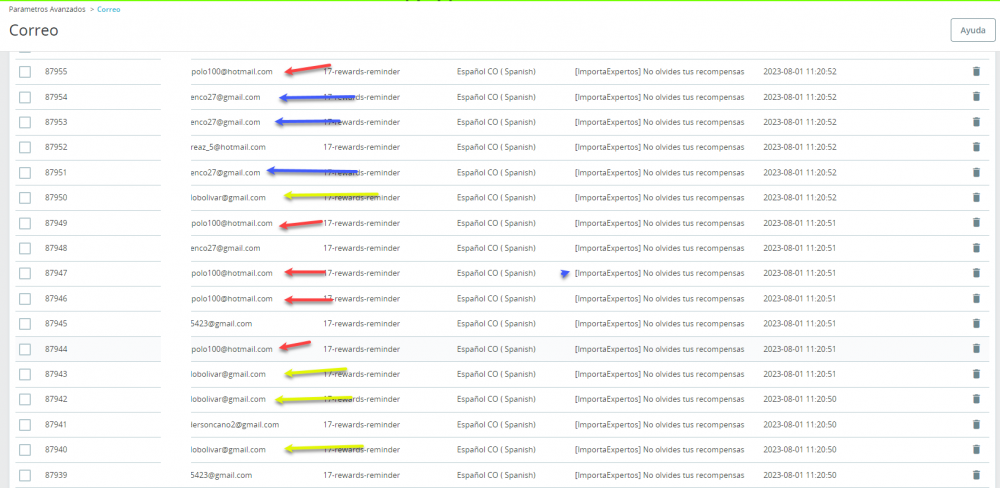Viewport: 1000px width, 488px height.
Task: Click the ID number 87944
Action: point(56,349)
